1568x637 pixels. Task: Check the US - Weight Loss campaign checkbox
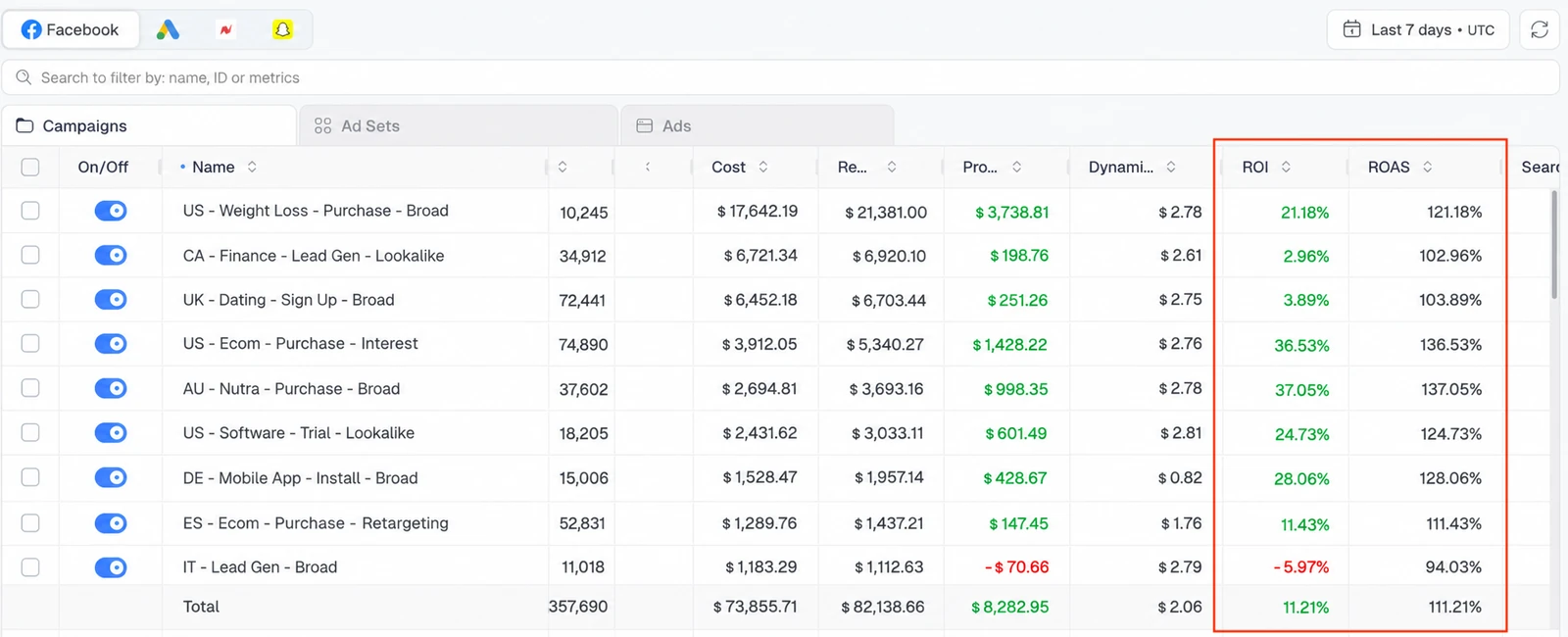point(30,211)
